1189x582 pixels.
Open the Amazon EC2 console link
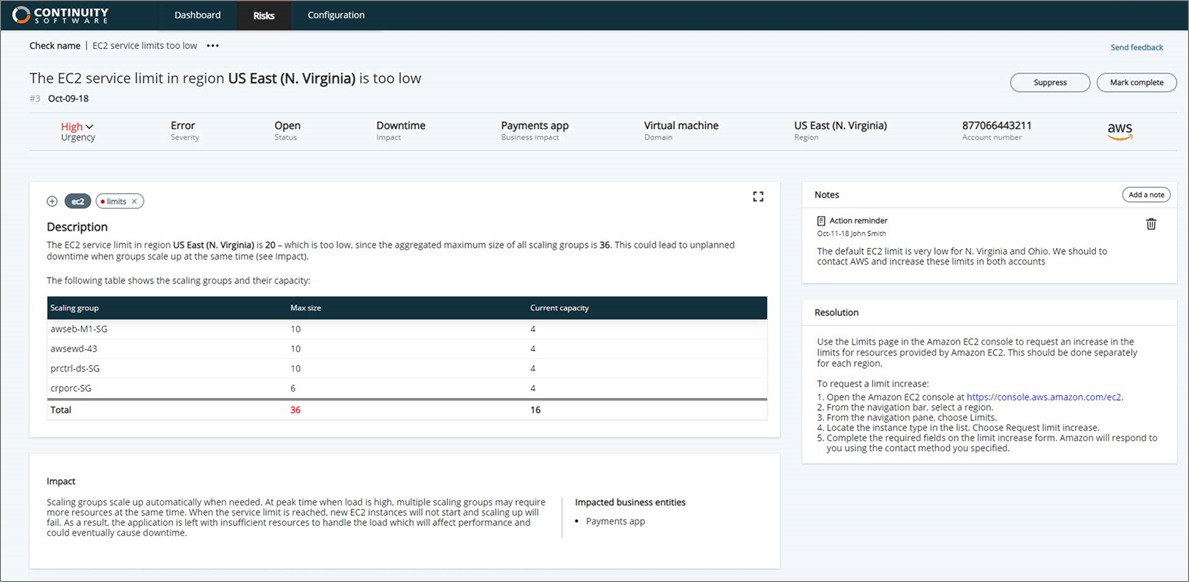tap(1044, 396)
